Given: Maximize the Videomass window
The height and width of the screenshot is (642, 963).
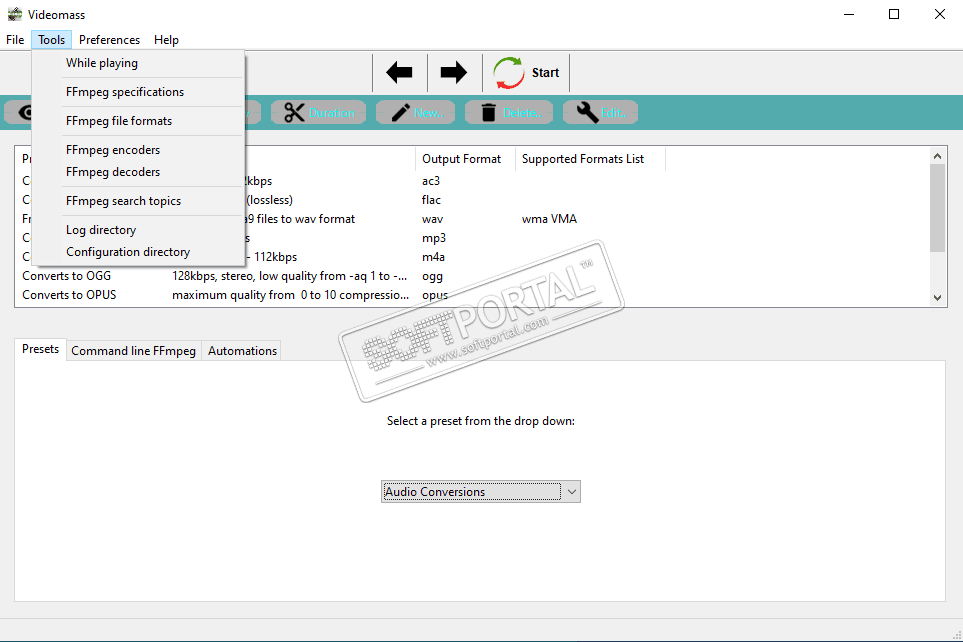Looking at the screenshot, I should pos(894,14).
